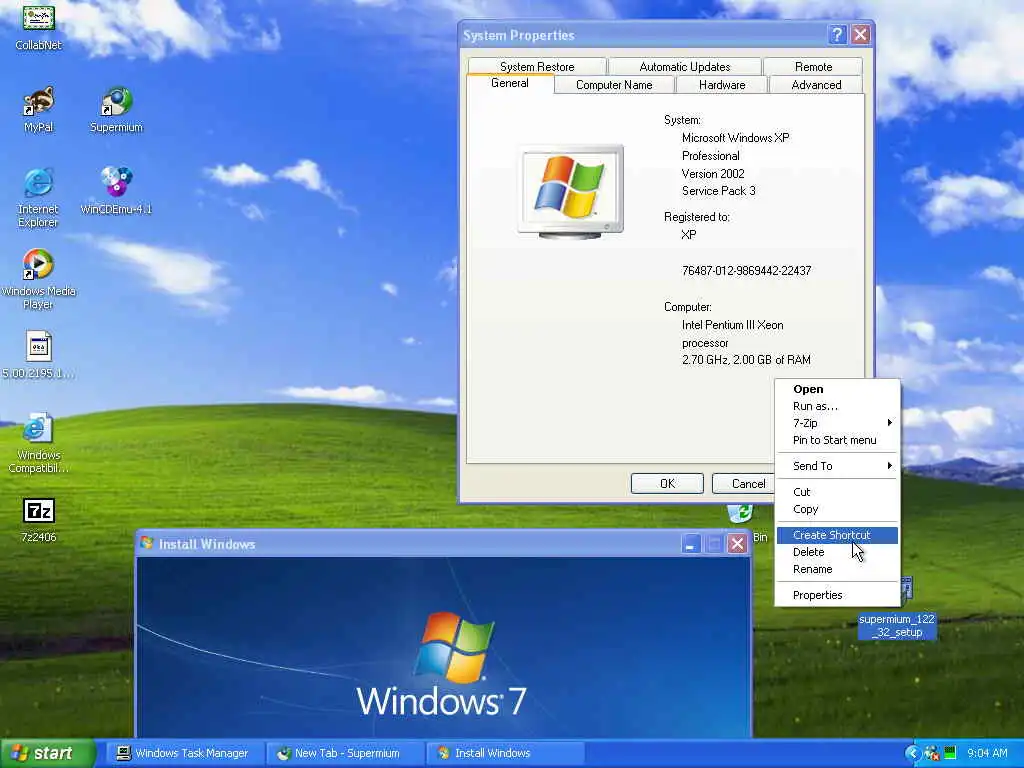Open the MyPal desktop shortcut
This screenshot has height=768, width=1024.
39,108
